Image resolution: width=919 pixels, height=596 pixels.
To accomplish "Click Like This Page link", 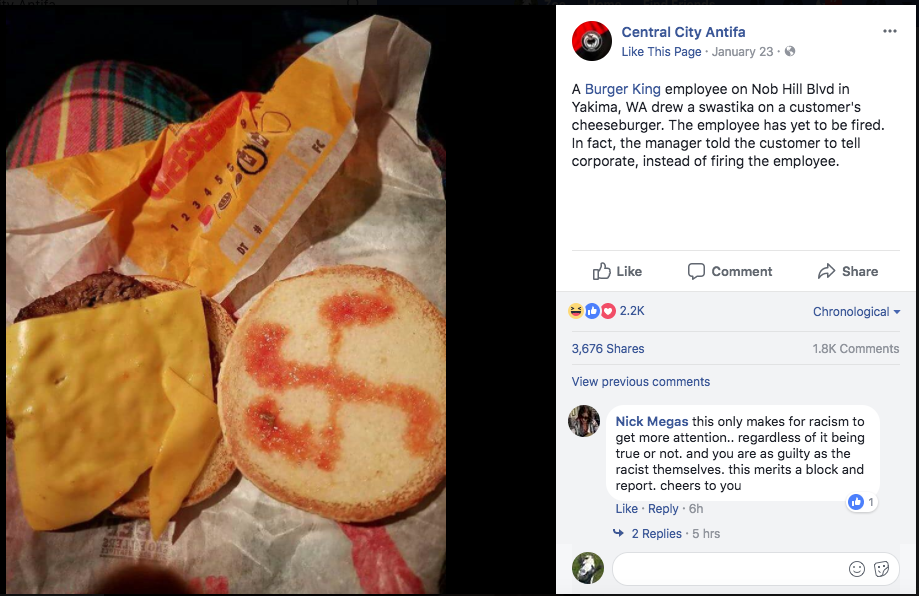I will coord(661,52).
